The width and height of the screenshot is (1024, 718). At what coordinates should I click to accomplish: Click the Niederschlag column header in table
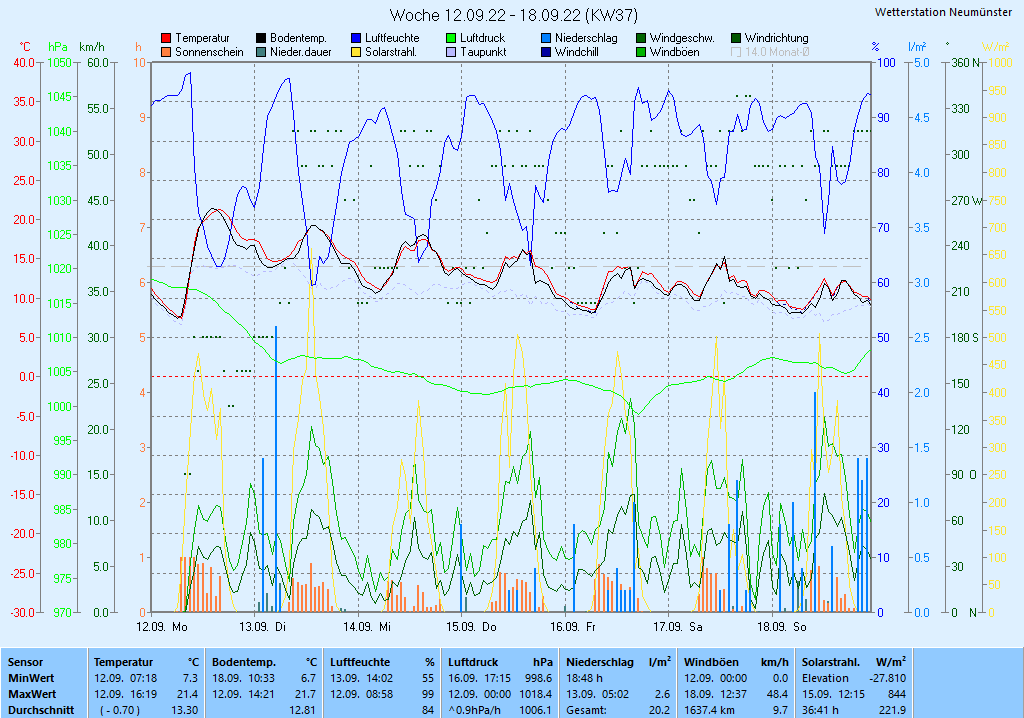600,662
